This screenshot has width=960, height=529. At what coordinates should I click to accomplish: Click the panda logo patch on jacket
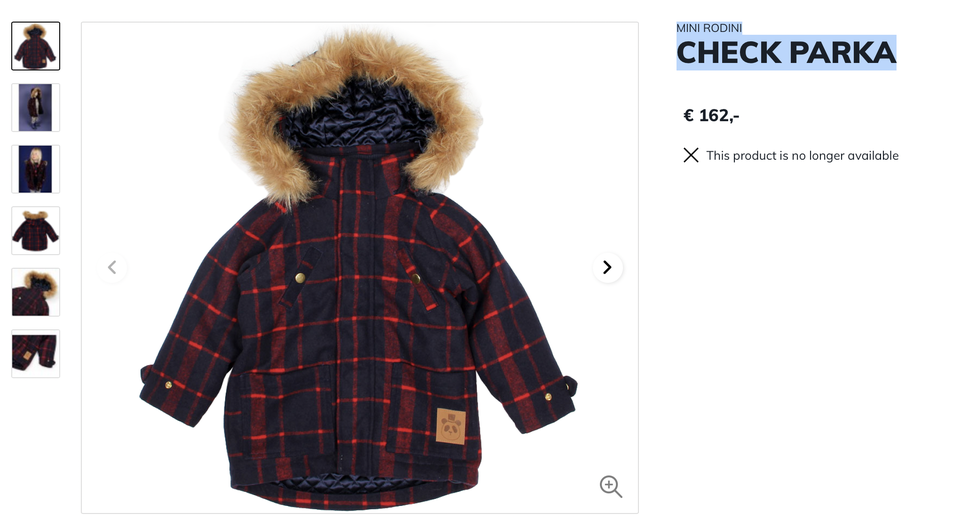click(451, 427)
